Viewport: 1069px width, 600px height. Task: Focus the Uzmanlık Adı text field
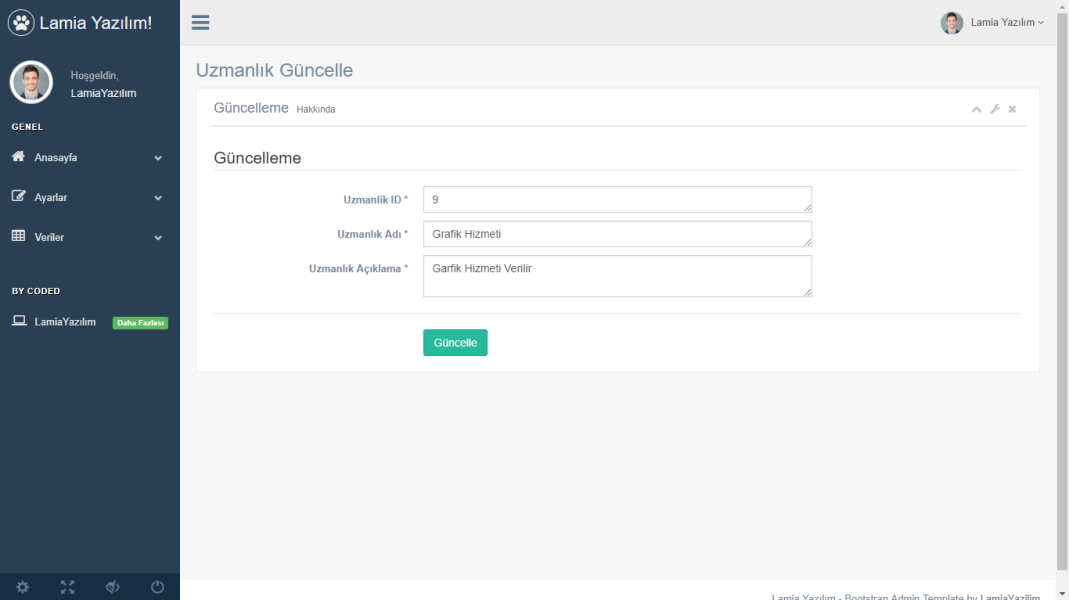[617, 234]
